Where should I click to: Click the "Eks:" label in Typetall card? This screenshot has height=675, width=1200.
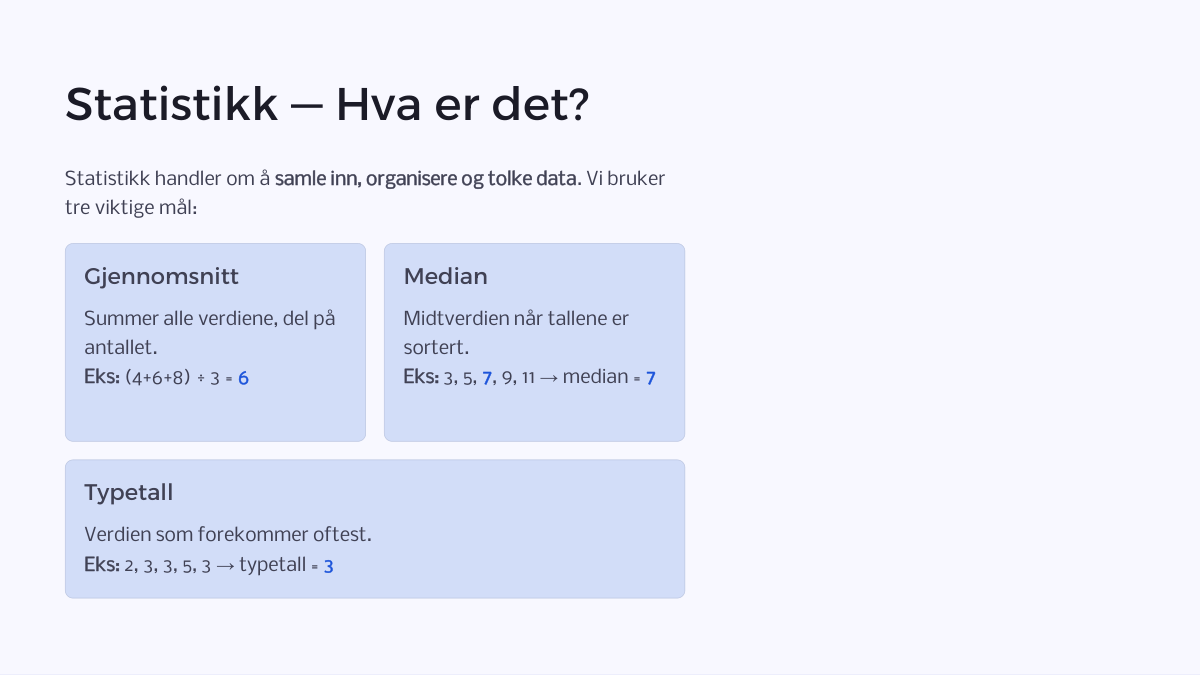point(102,565)
